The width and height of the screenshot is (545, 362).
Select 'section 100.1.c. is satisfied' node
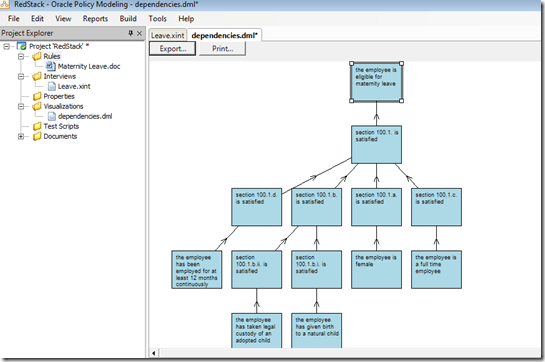coord(437,207)
